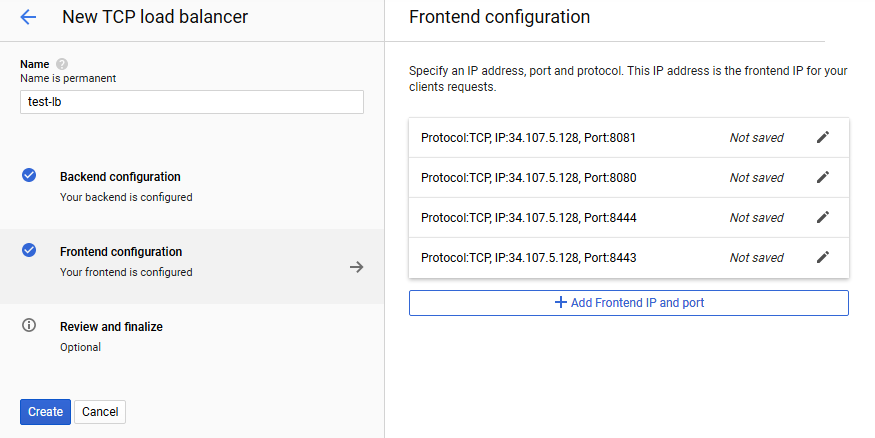Click the Frontend configuration right arrow
Image resolution: width=875 pixels, height=438 pixels.
point(356,267)
